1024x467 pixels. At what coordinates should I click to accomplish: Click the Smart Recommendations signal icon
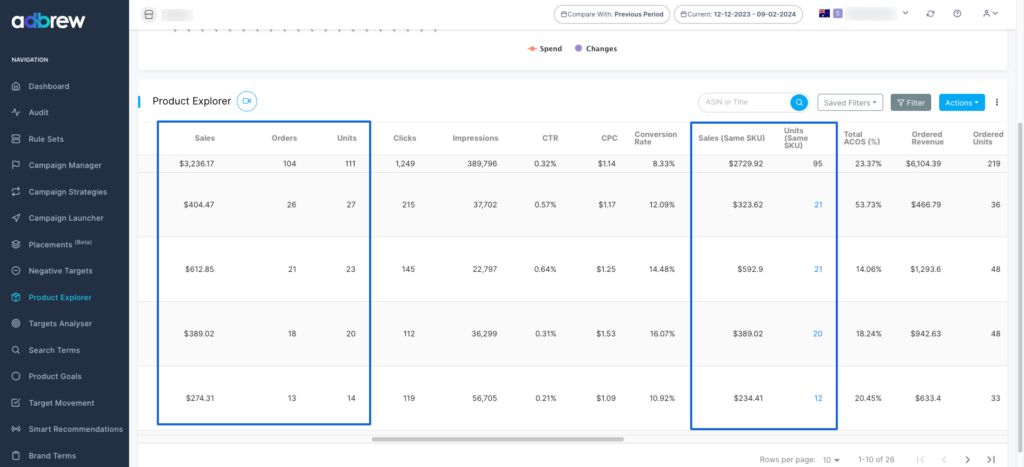pyautogui.click(x=16, y=429)
